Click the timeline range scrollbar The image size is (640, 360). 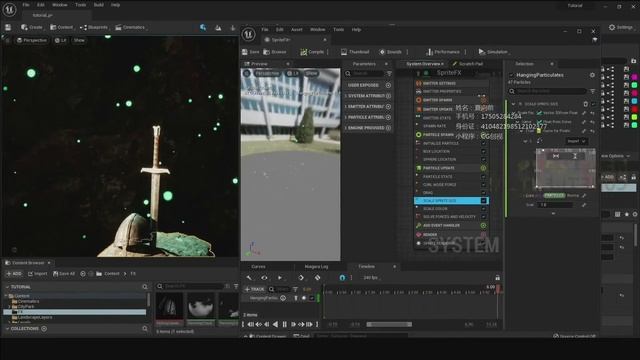pyautogui.click(x=389, y=324)
